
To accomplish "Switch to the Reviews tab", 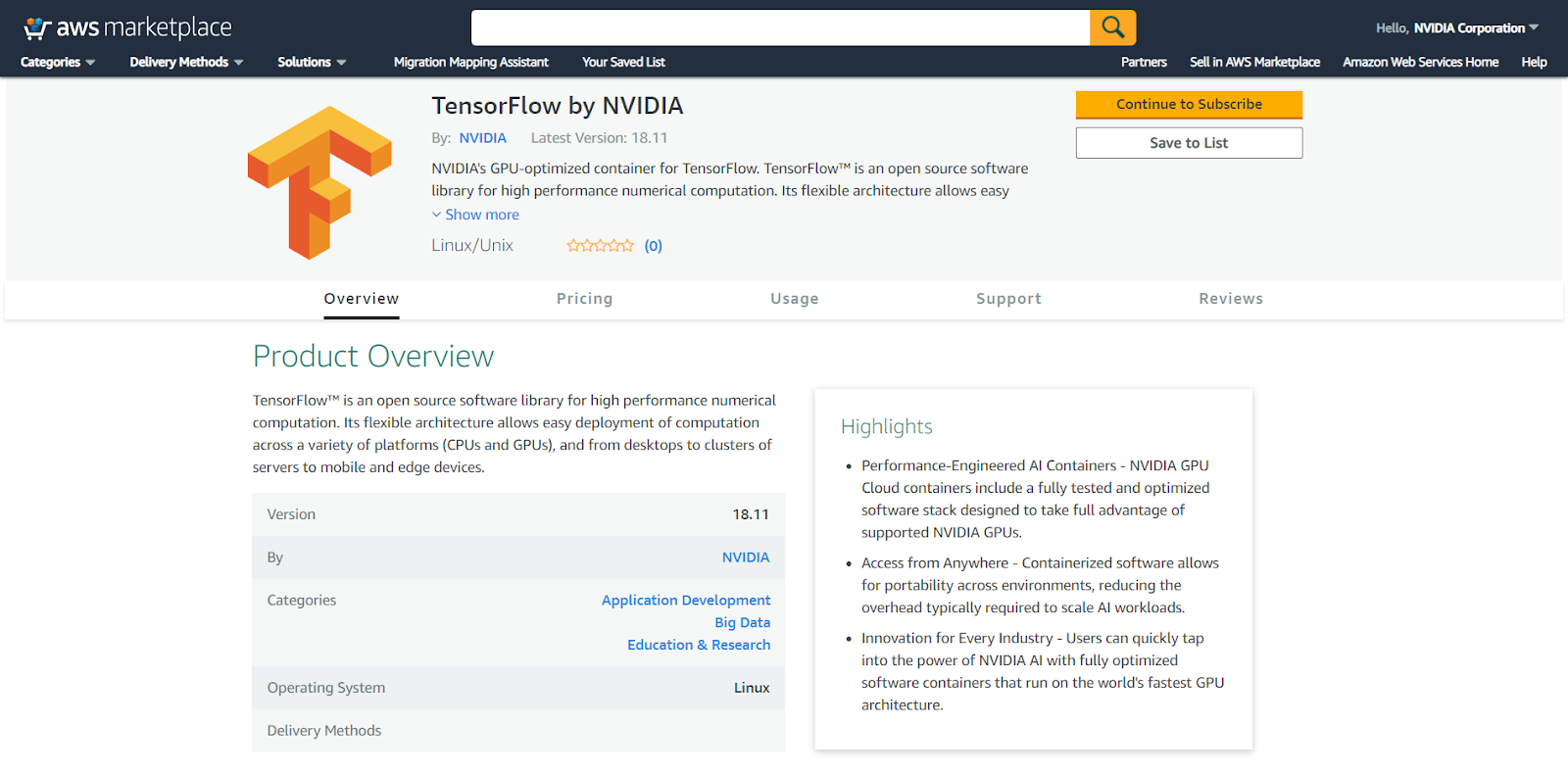I will coord(1231,299).
